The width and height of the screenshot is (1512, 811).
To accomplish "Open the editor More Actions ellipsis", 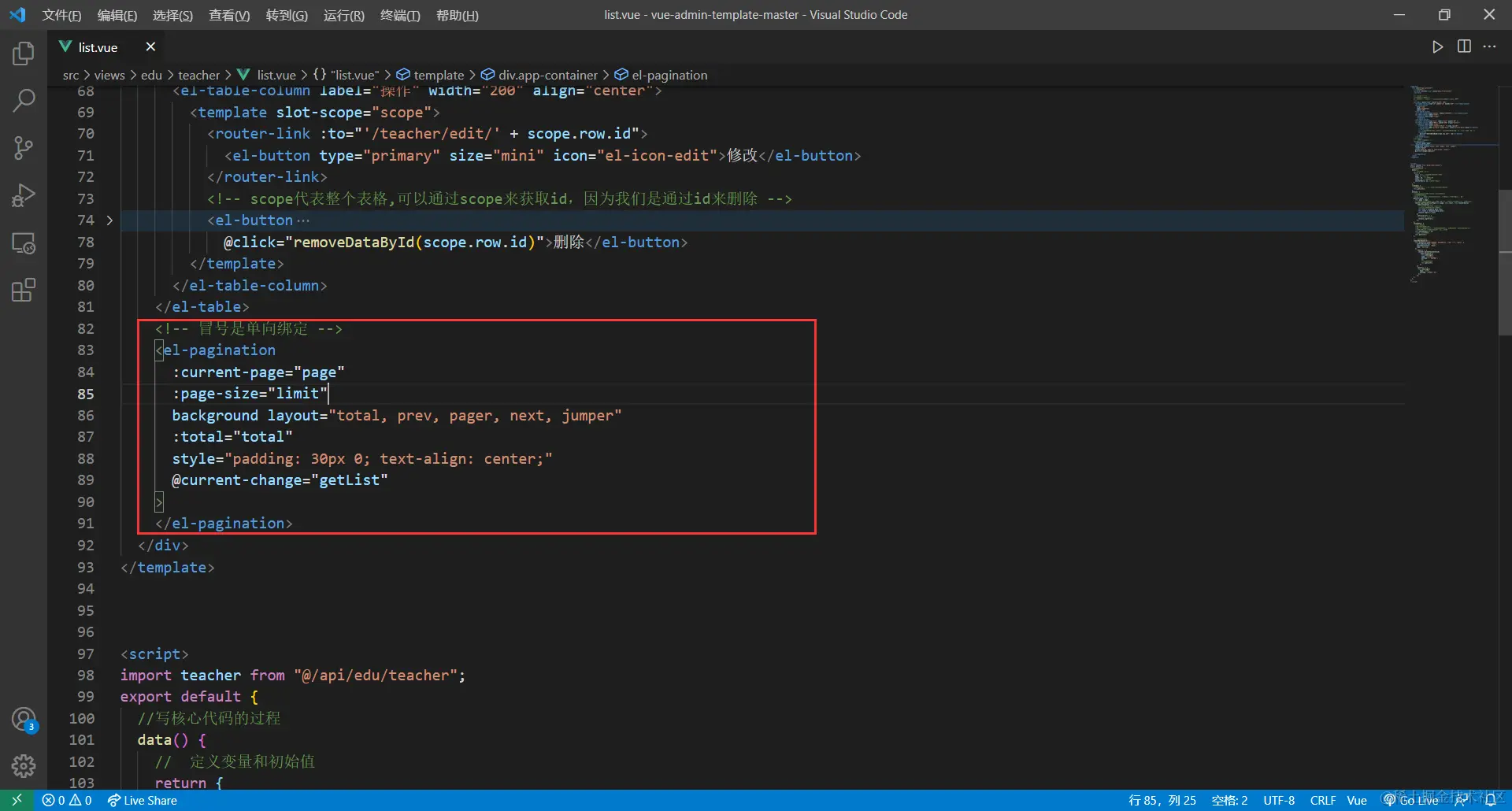I will coord(1489,47).
